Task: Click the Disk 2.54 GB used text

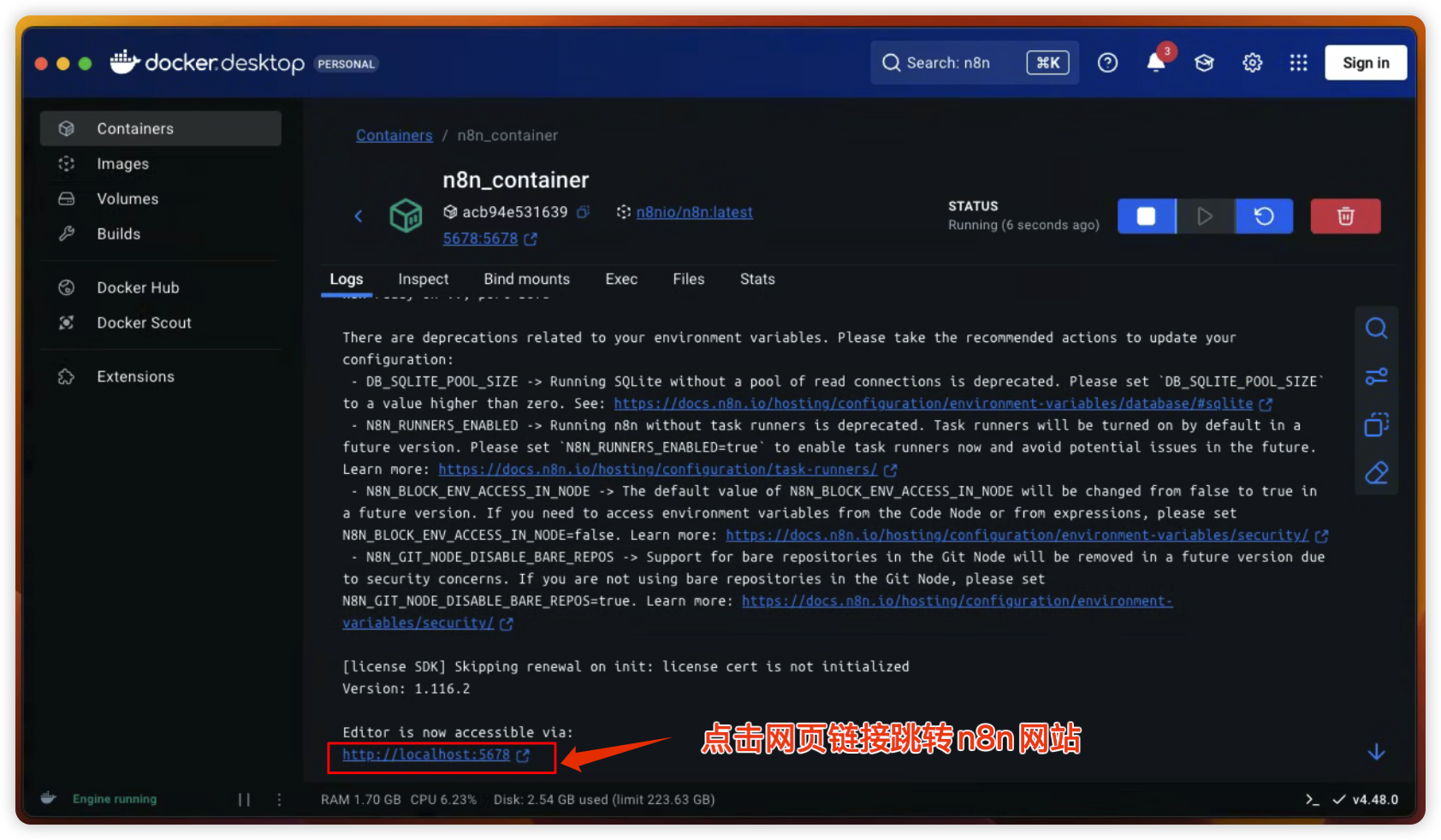Action: (604, 799)
